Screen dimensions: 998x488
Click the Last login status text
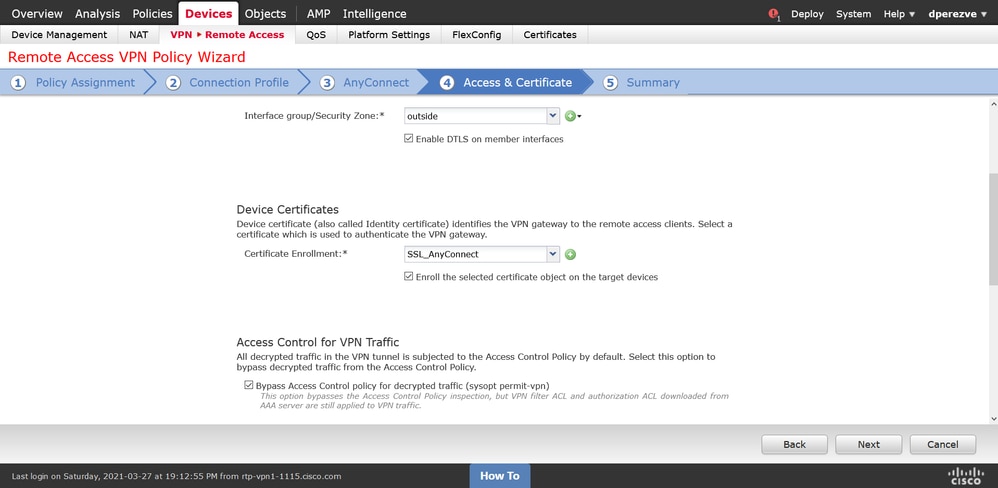click(176, 476)
